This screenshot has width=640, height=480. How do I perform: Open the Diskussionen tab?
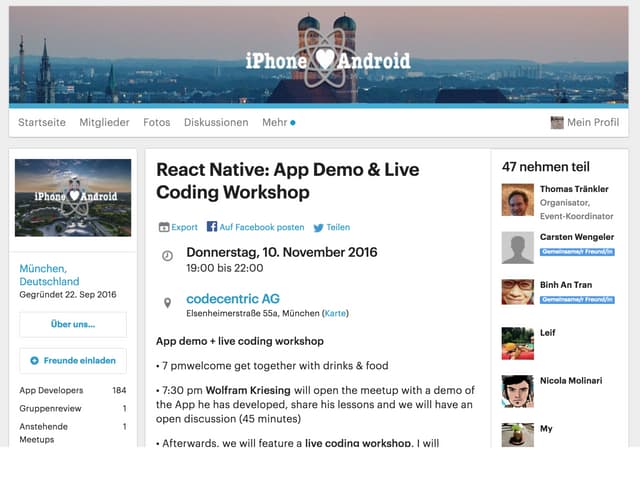216,122
